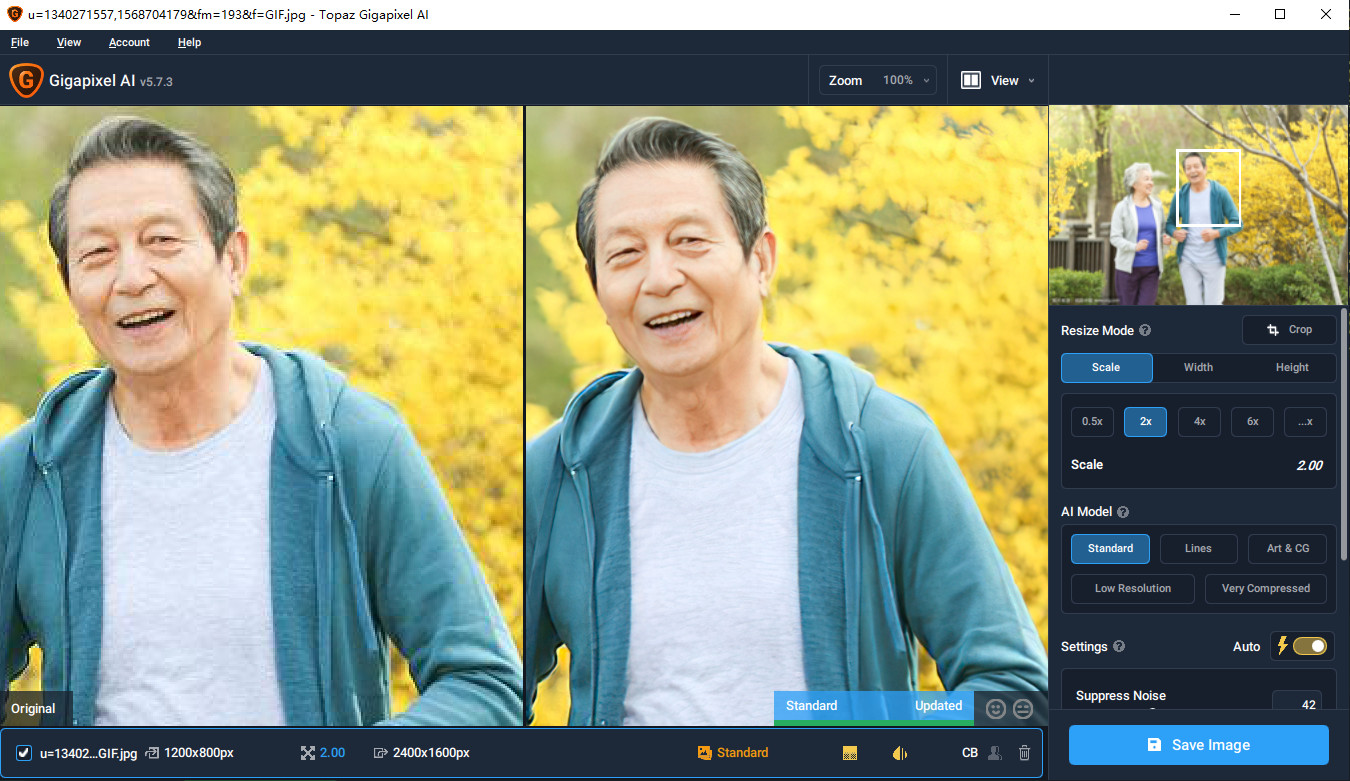Click the orange Standard model icon in file row
This screenshot has width=1350, height=781.
[704, 753]
